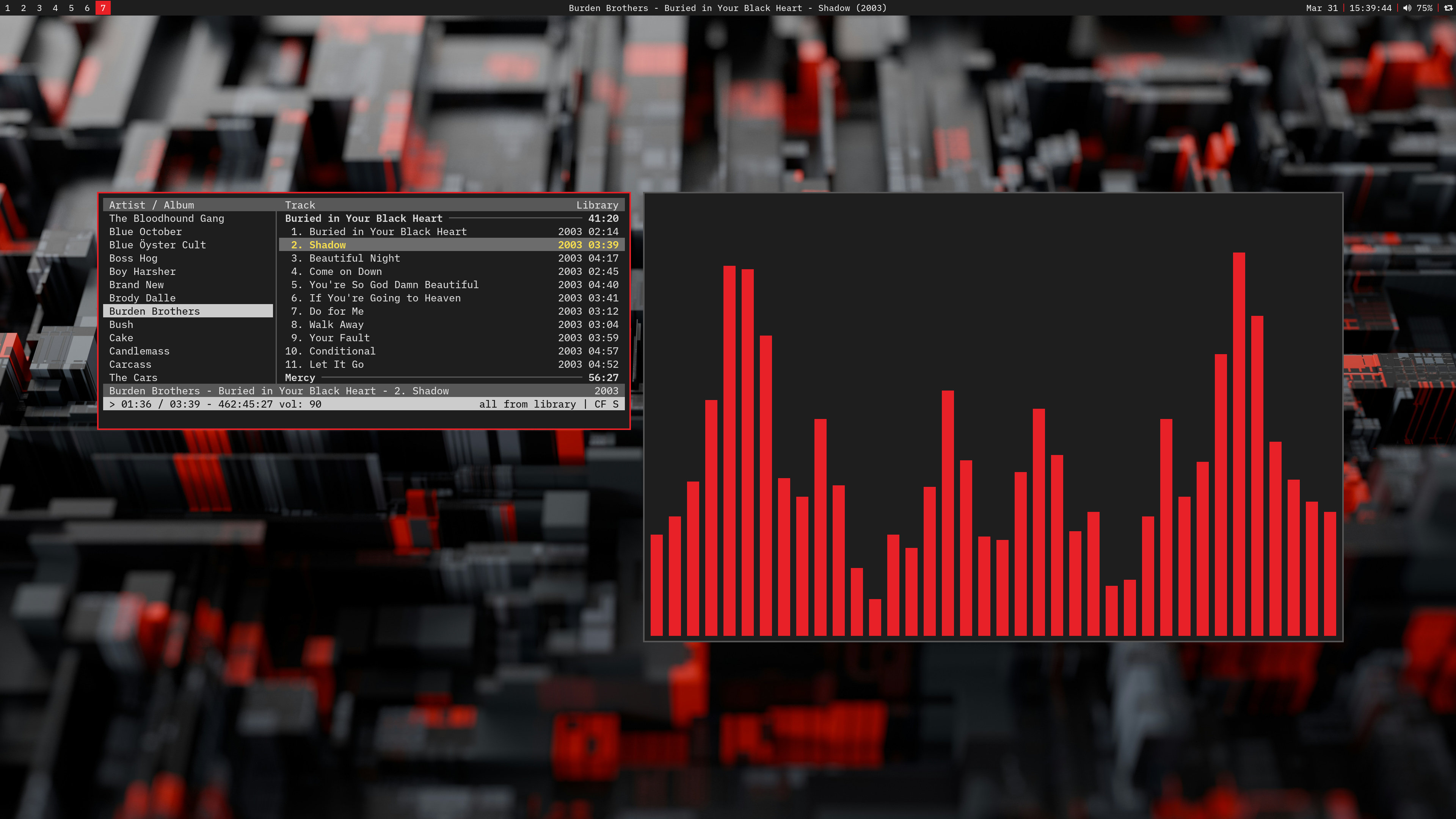Switch to workspace 6 in the top bar
1456x819 pixels.
click(x=86, y=8)
